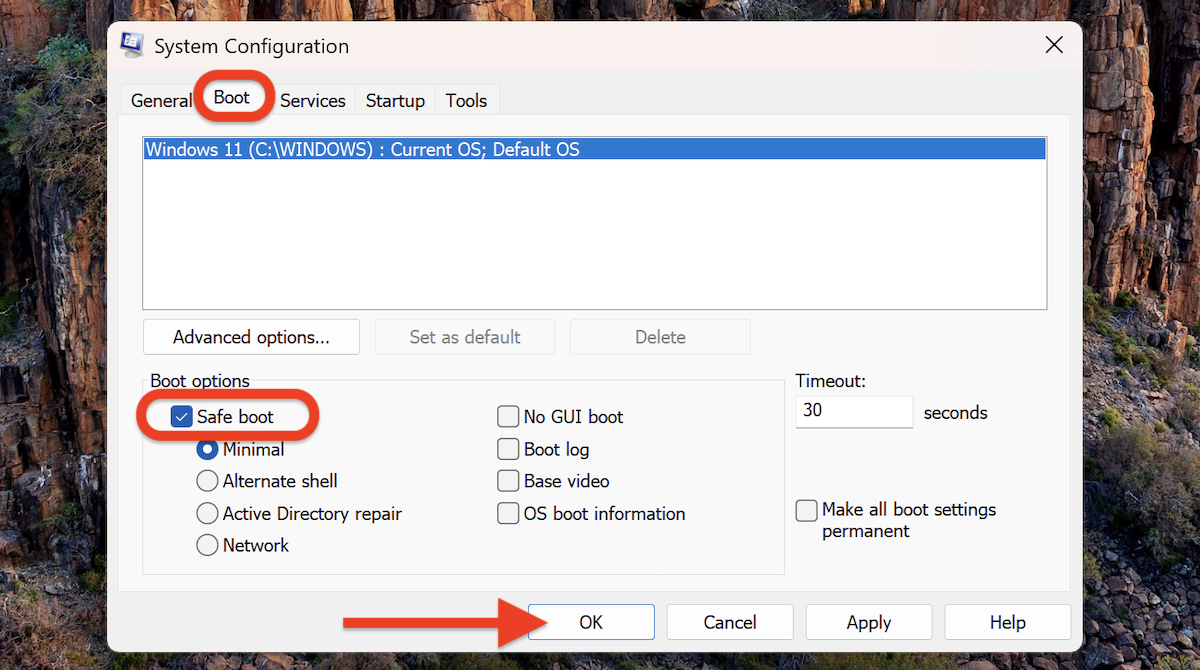
Task: Open the Boot tab
Action: point(232,97)
